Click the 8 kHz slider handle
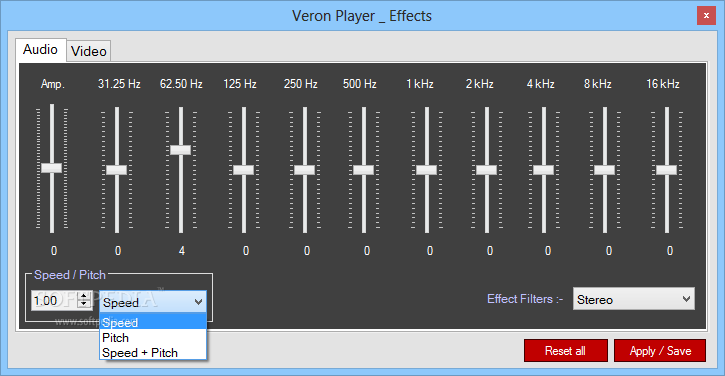 click(604, 170)
